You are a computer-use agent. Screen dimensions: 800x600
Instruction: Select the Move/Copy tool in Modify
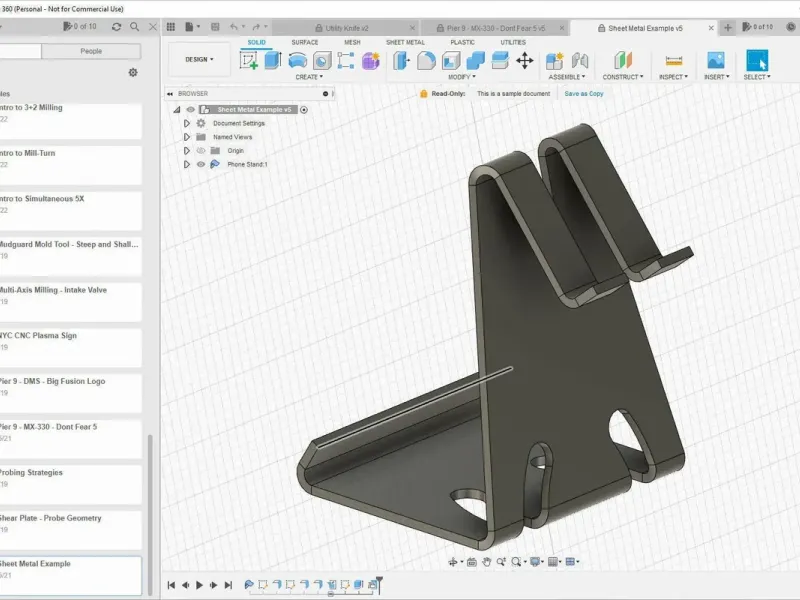(524, 61)
